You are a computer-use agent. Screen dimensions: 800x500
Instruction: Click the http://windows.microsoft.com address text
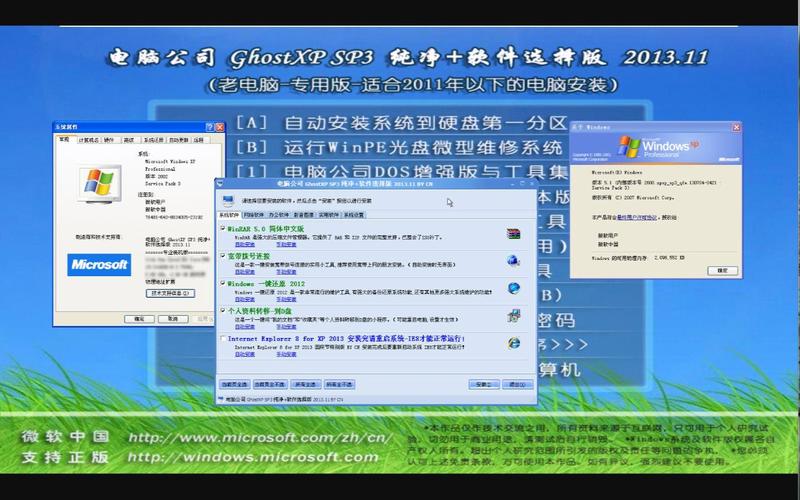point(253,457)
